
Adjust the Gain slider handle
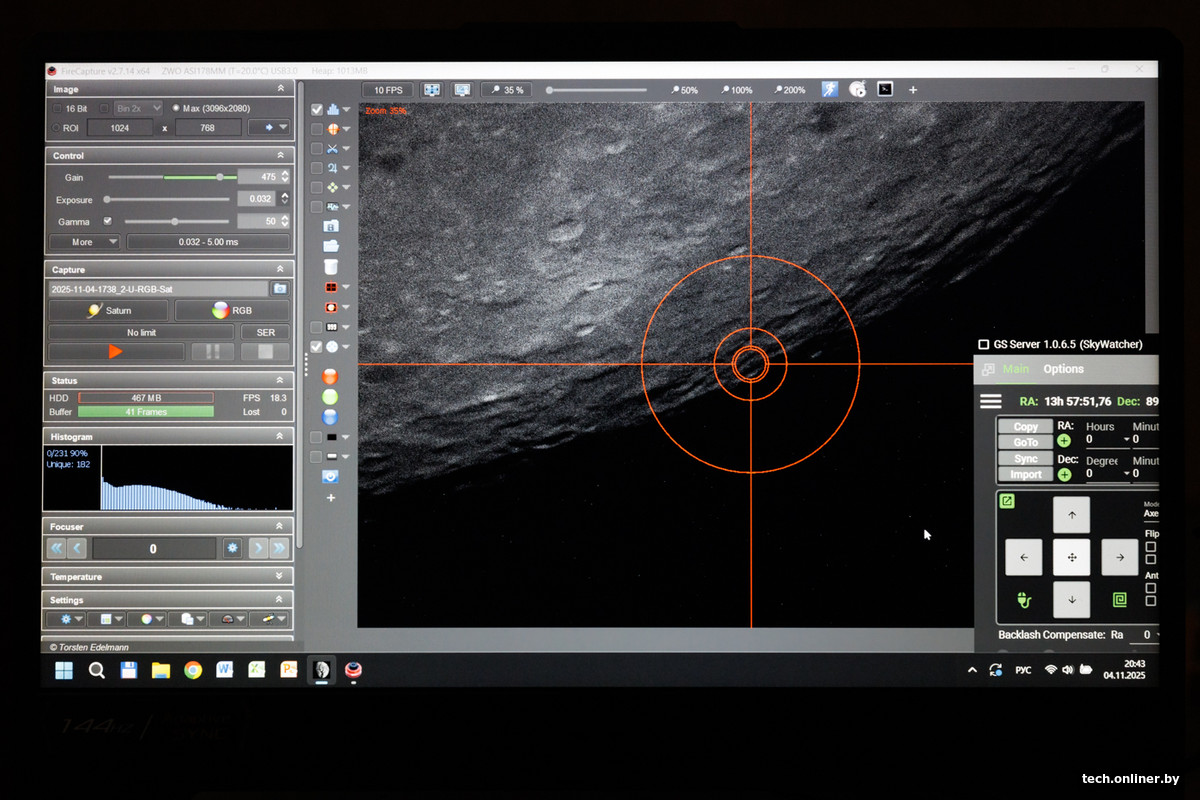click(x=219, y=177)
